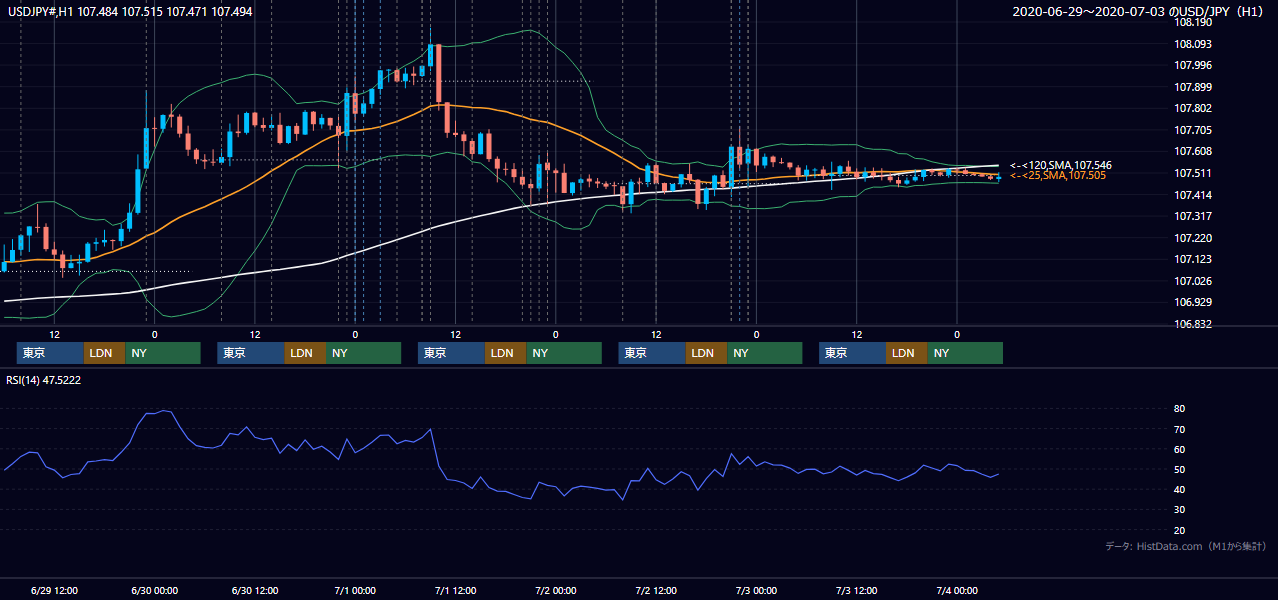Screen dimensions: 1278x600
Task: Click the 107.220 price axis label
Action: [1193, 238]
